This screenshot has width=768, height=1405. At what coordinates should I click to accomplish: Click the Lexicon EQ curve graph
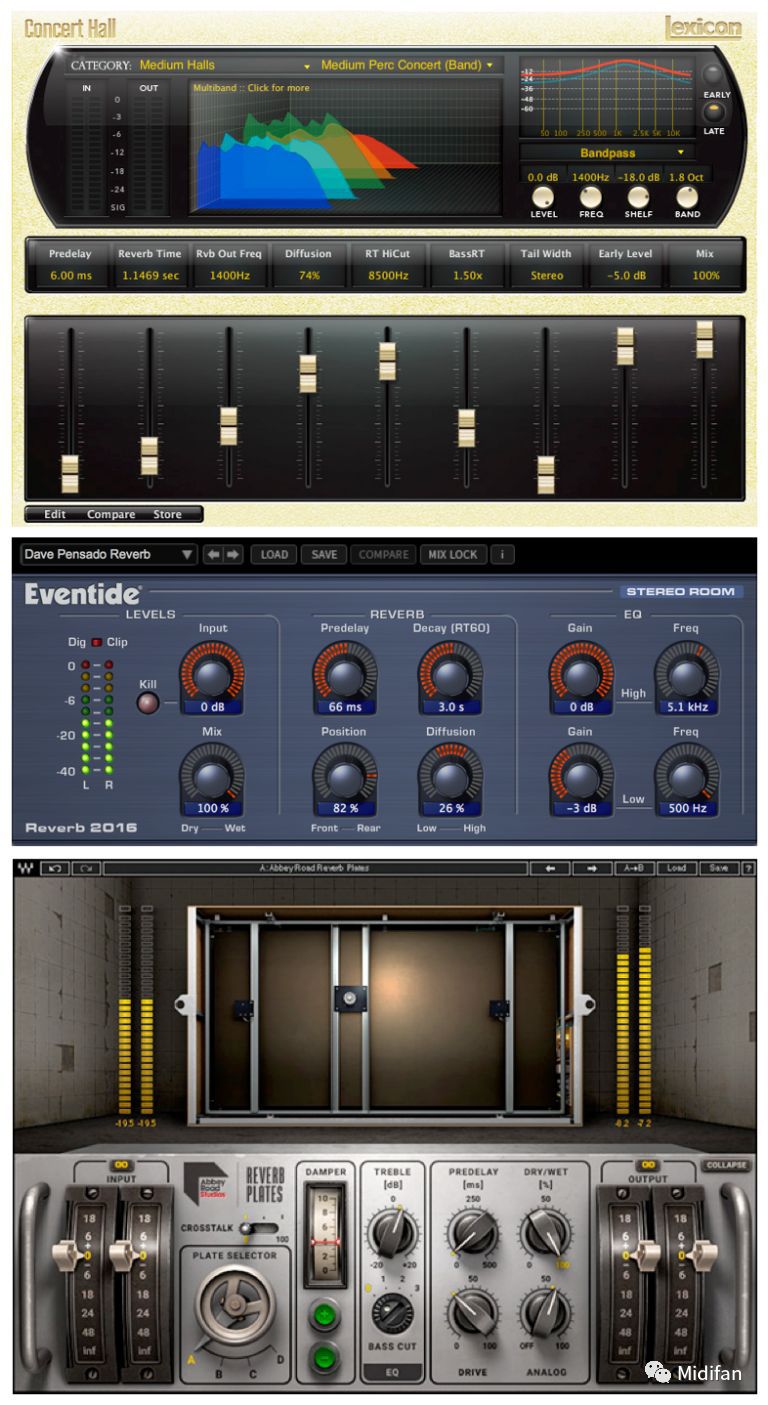pos(608,96)
